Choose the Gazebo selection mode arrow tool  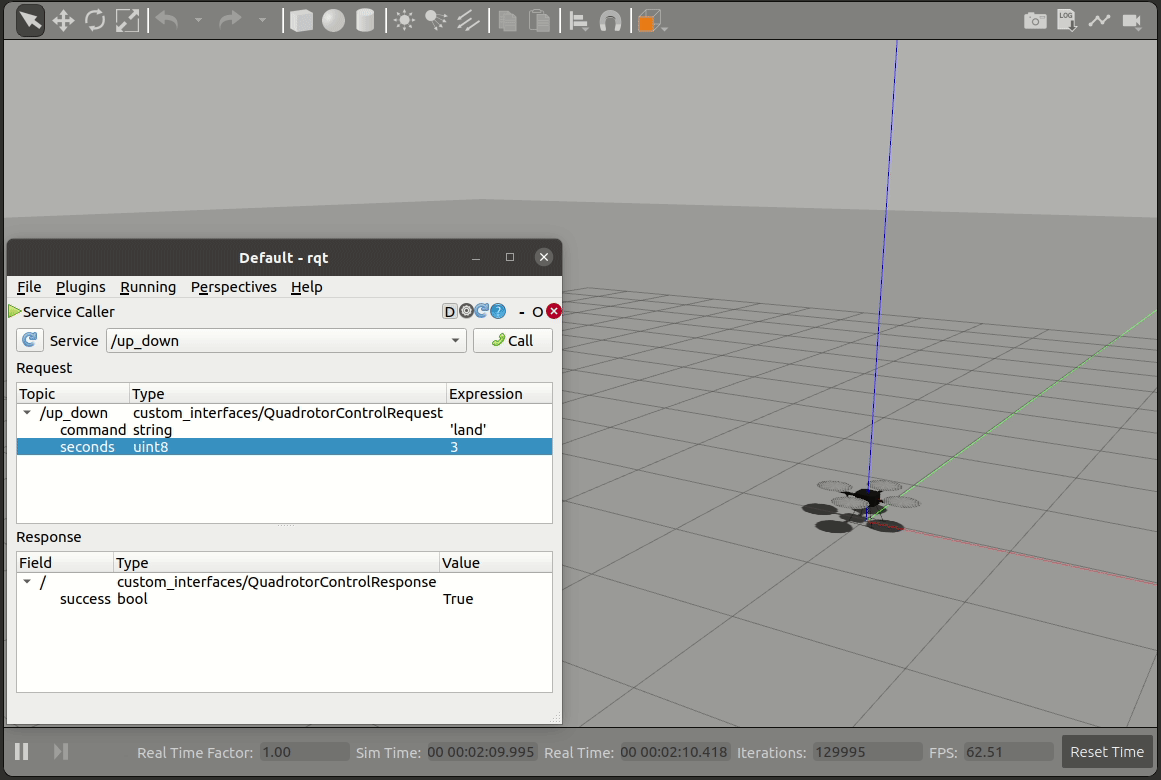pos(30,21)
